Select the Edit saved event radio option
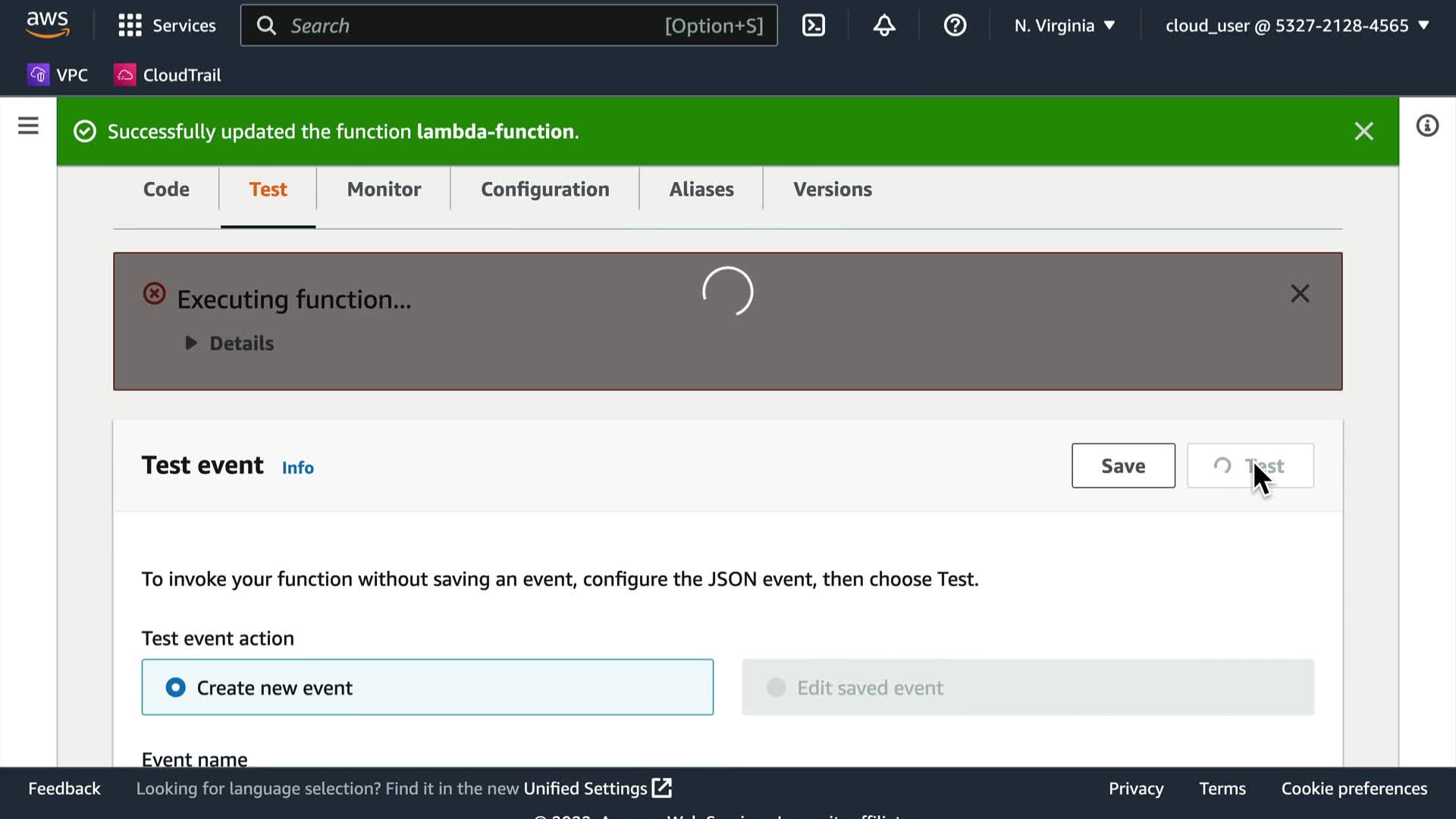Image resolution: width=1456 pixels, height=819 pixels. 776,687
